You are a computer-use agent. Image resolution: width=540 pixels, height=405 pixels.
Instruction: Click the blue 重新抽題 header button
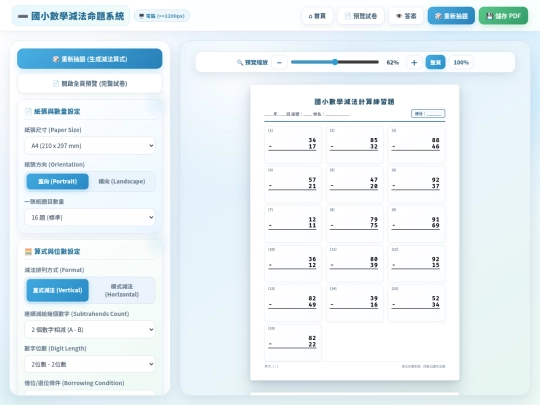click(451, 16)
